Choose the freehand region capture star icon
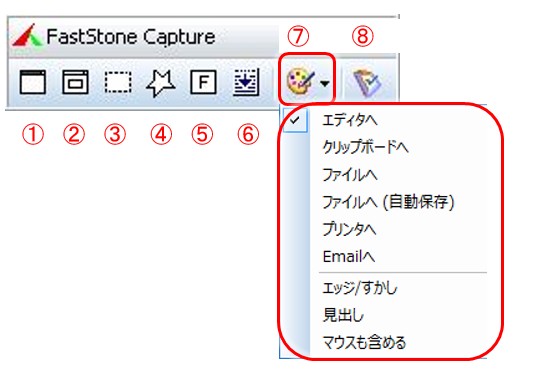The width and height of the screenshot is (537, 378). (161, 83)
